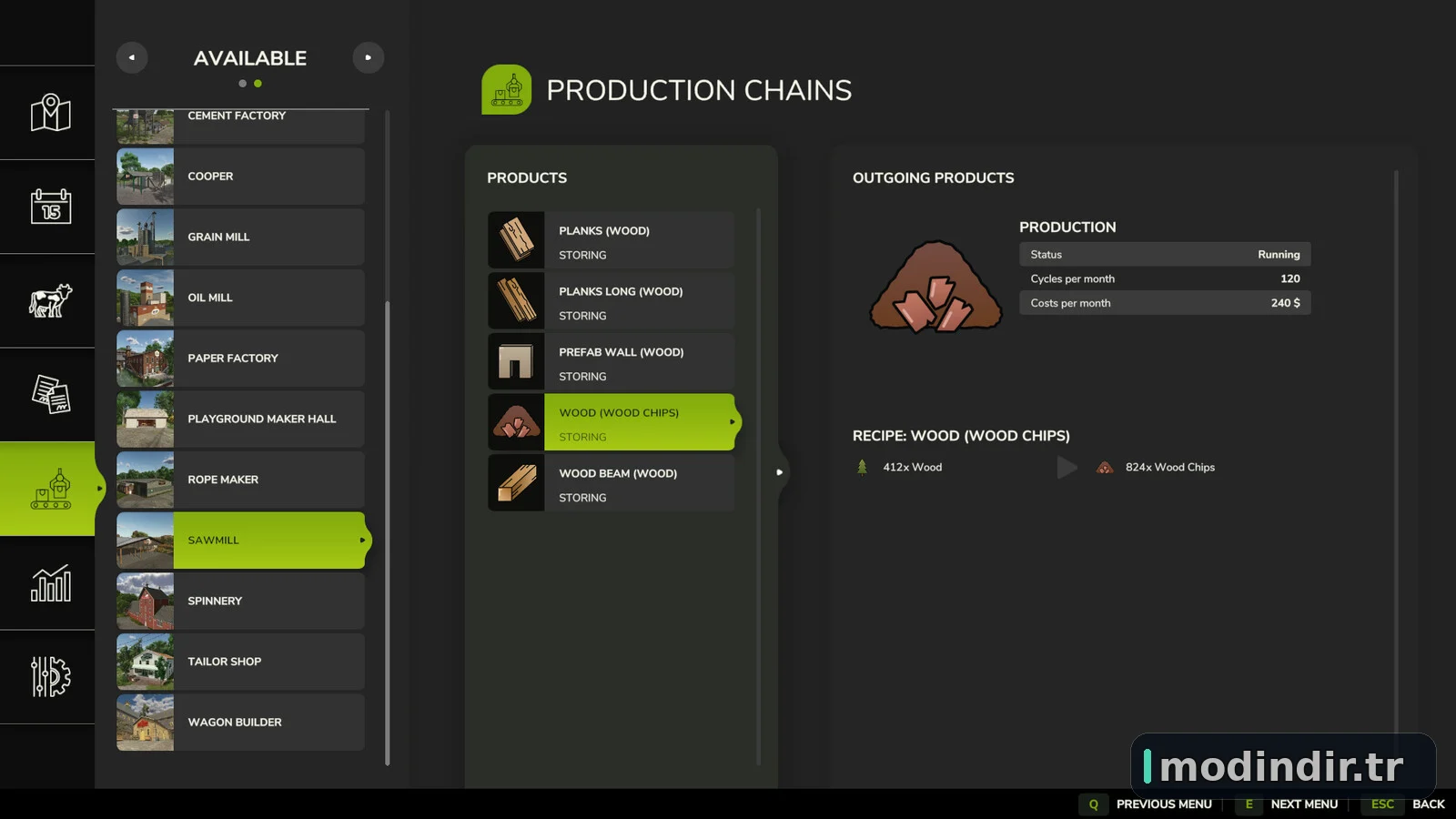Select the Wood Chips product icon
This screenshot has height=819, width=1456.
[516, 422]
